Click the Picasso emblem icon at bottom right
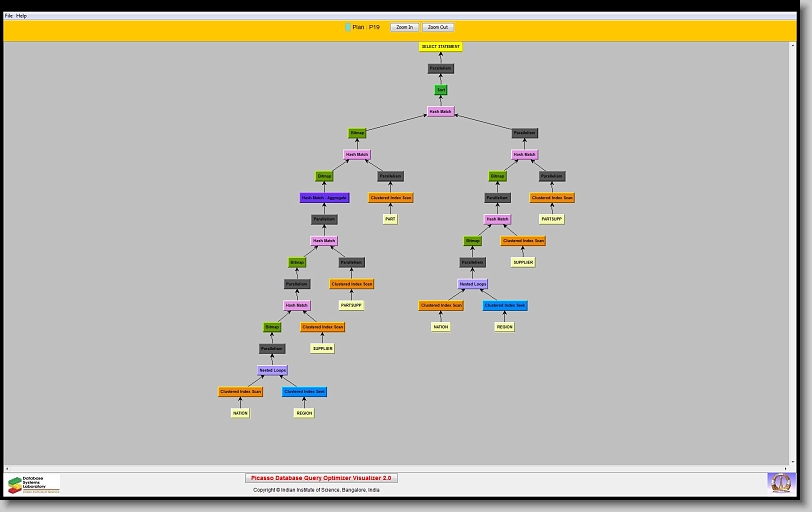Screen dimensions: 812x512 coord(779,483)
